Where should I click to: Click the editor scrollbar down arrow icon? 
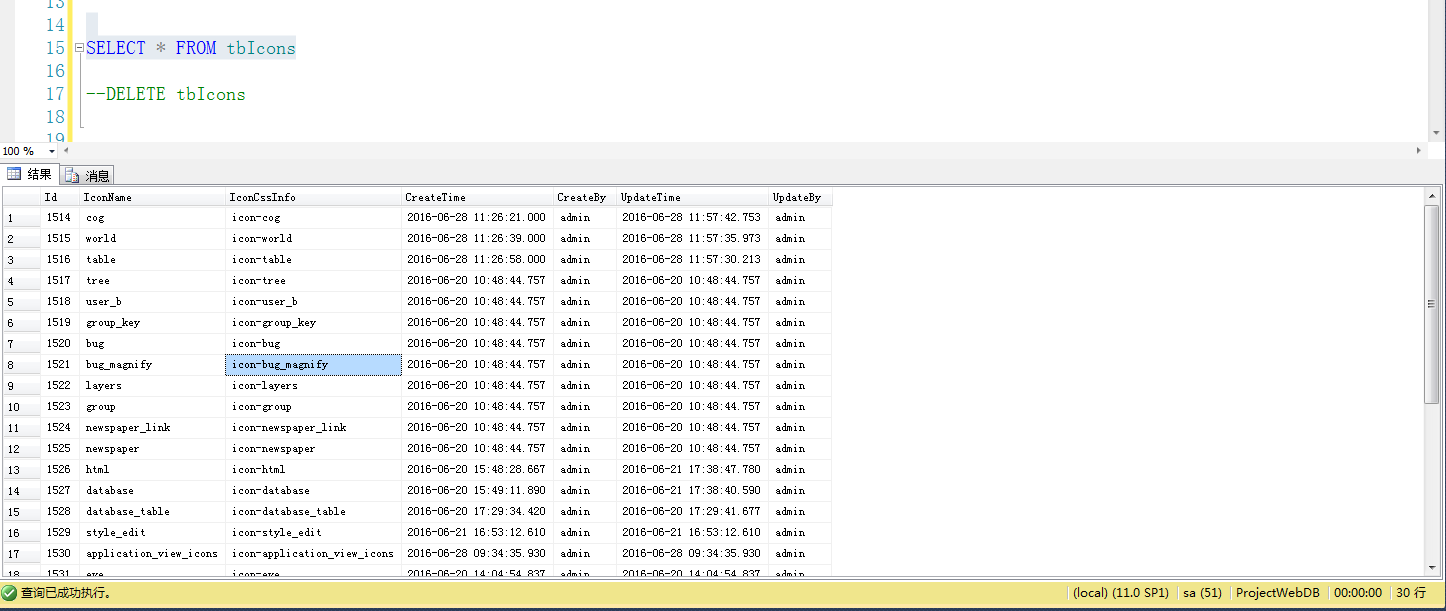pyautogui.click(x=1437, y=131)
